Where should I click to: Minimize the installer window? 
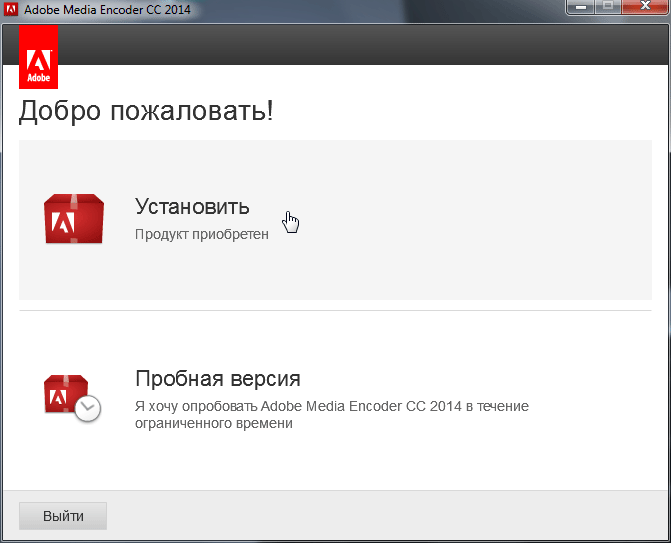pyautogui.click(x=581, y=7)
